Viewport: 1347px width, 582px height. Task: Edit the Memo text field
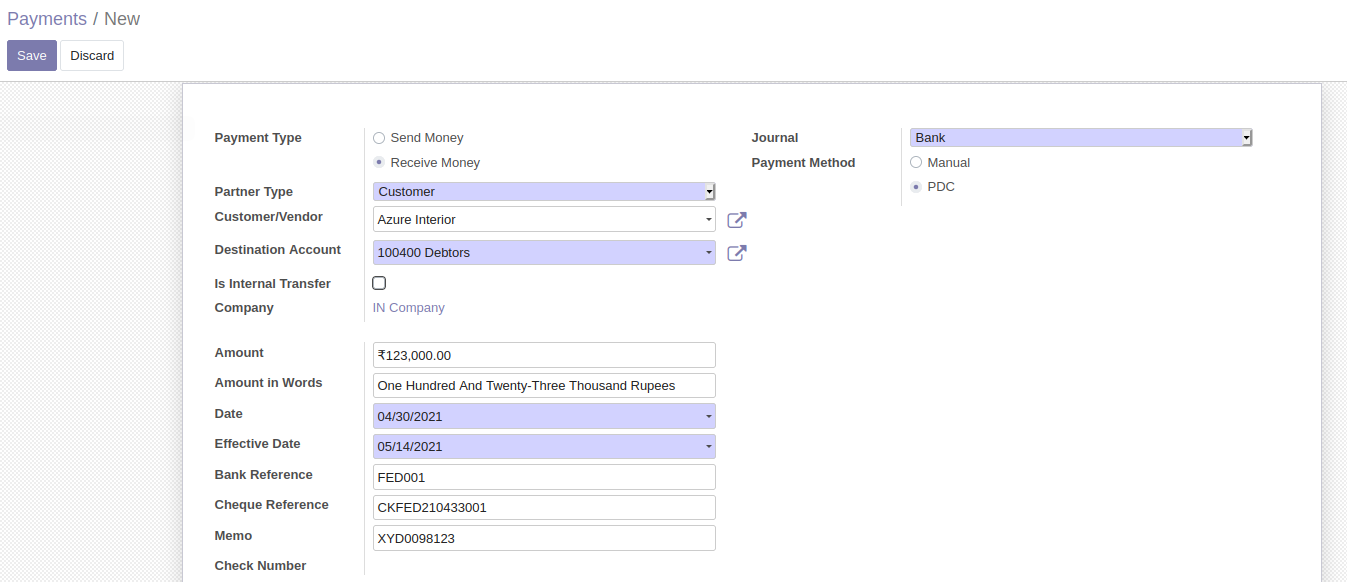coord(544,538)
